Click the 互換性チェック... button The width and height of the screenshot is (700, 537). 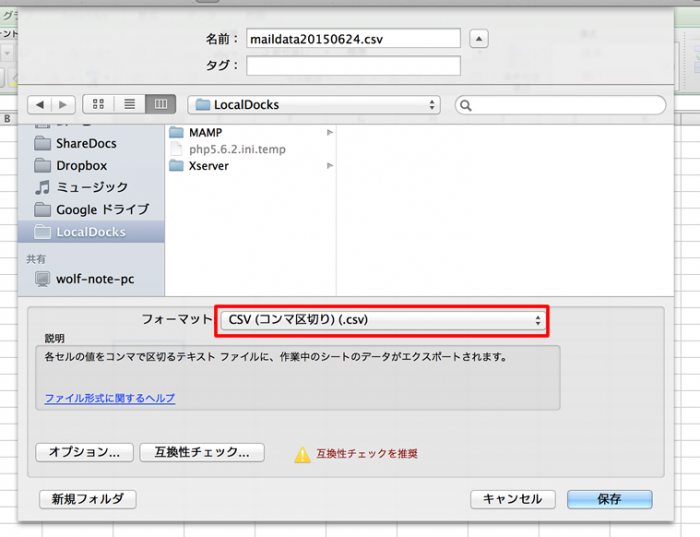202,452
